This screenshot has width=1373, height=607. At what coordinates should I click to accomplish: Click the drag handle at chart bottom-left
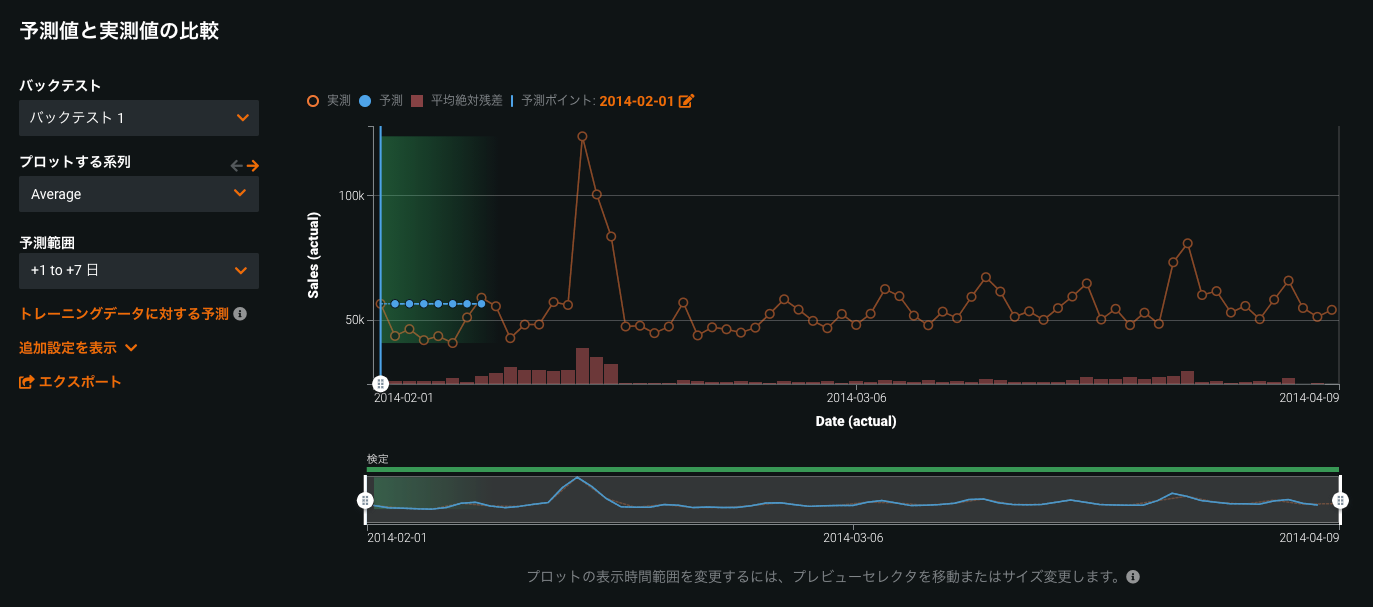click(380, 384)
